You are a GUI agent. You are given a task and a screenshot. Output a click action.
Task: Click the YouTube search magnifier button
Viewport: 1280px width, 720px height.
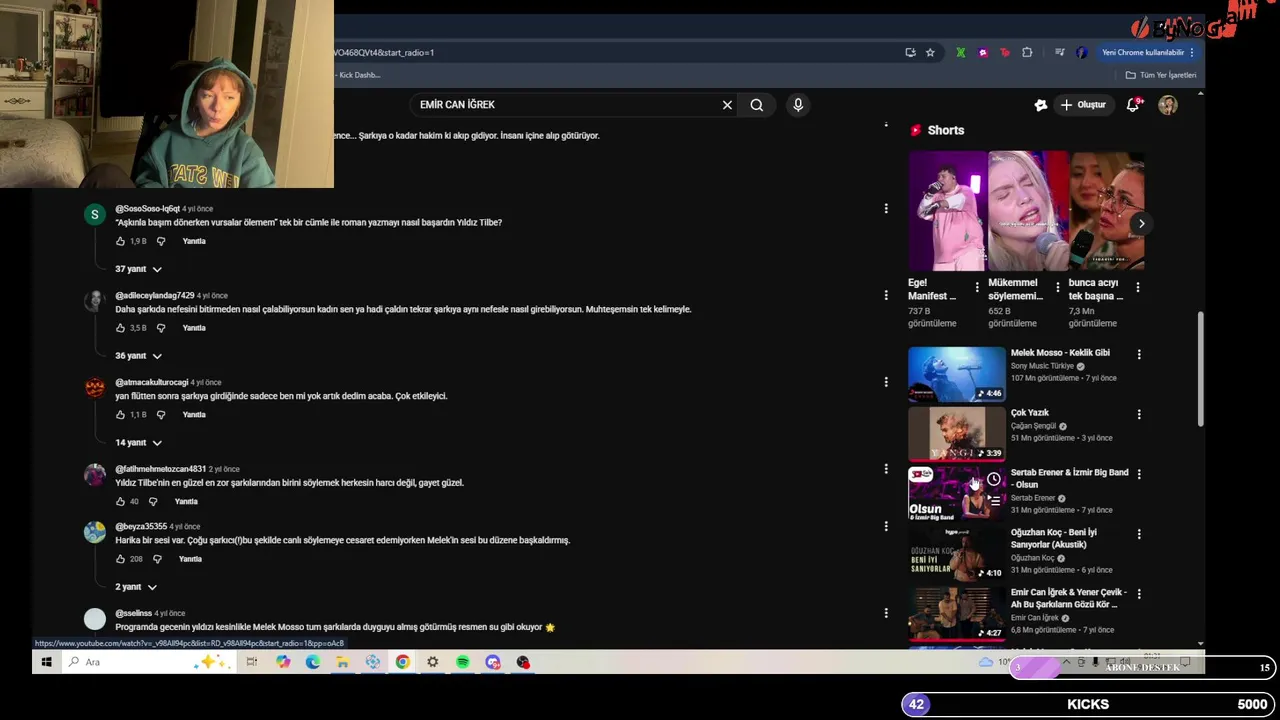(757, 105)
